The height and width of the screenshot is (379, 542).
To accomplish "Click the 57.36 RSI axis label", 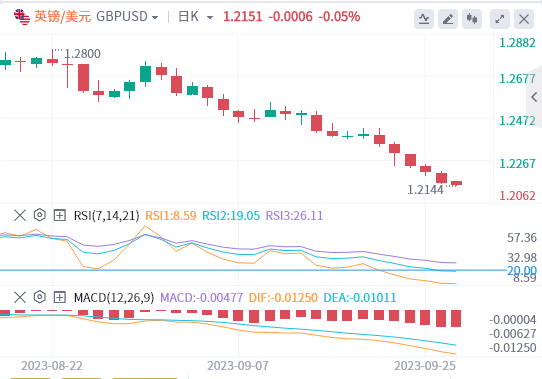I will [x=522, y=238].
